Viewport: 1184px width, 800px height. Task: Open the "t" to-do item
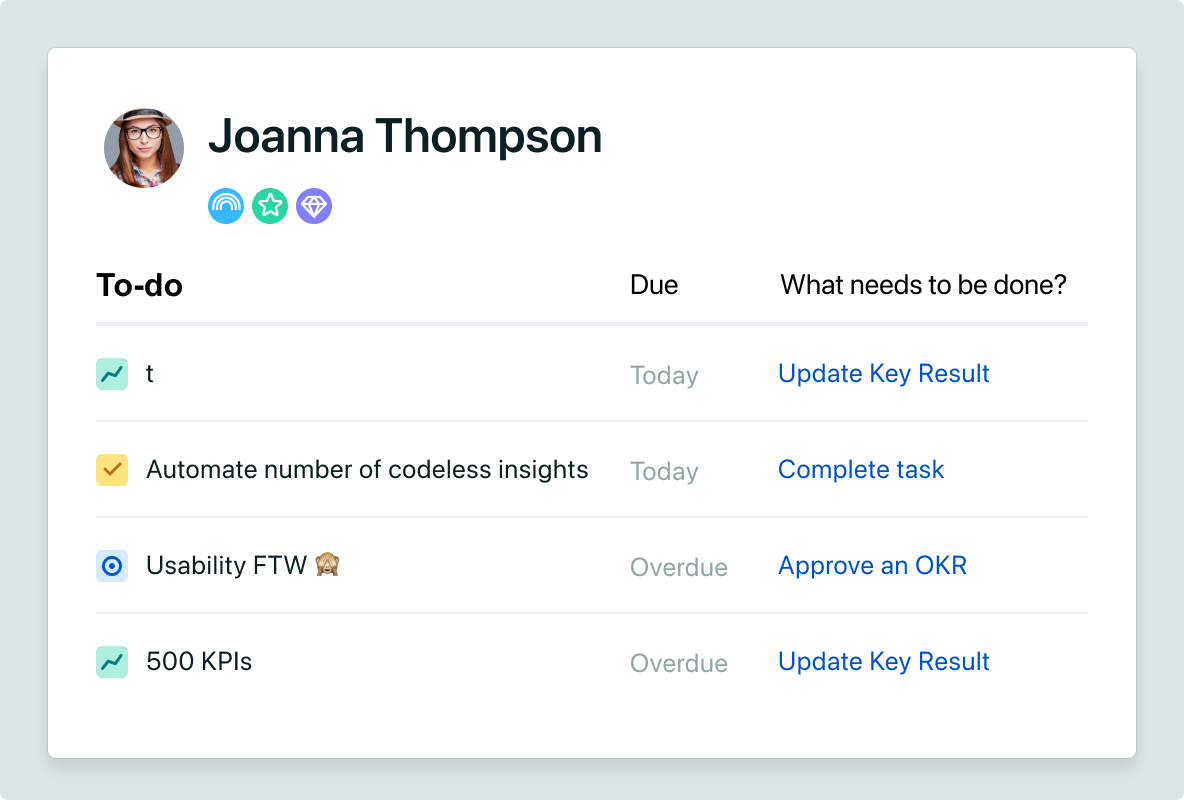[x=150, y=374]
